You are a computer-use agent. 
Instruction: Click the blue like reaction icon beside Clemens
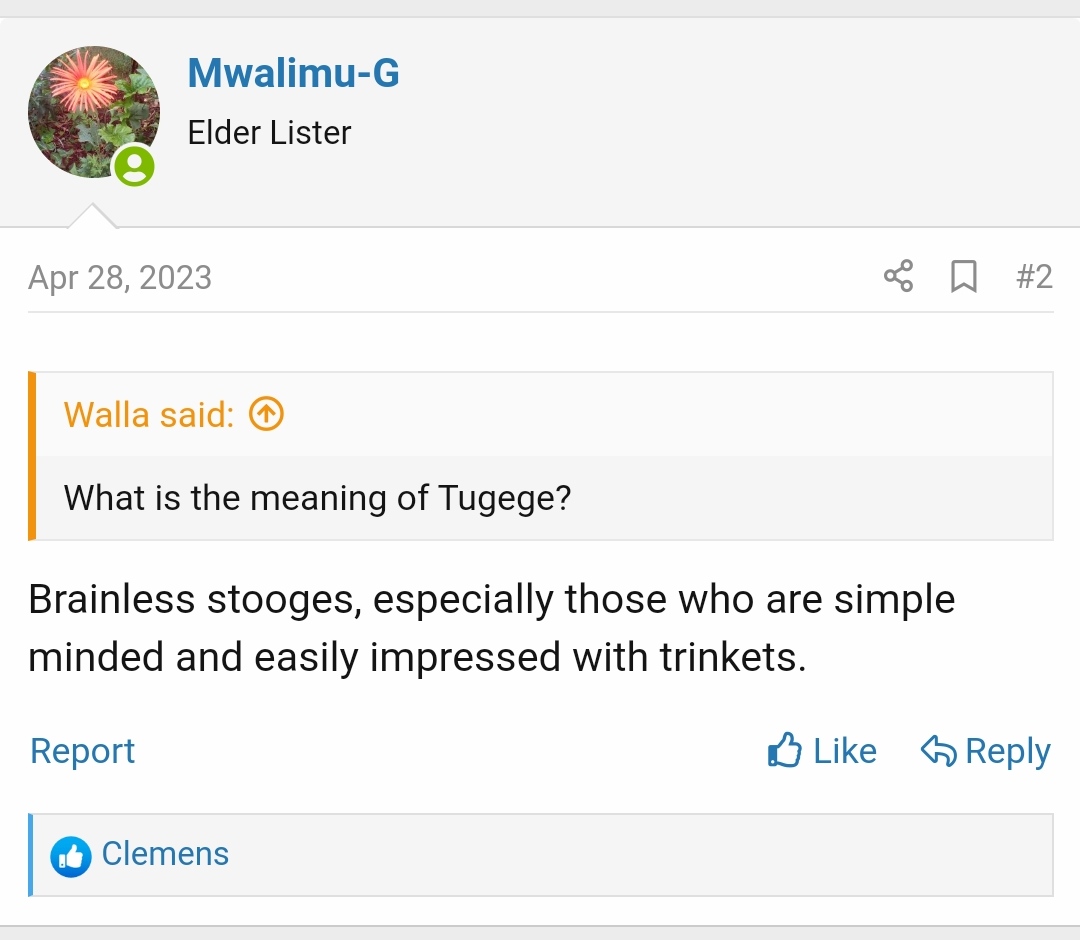tap(70, 856)
